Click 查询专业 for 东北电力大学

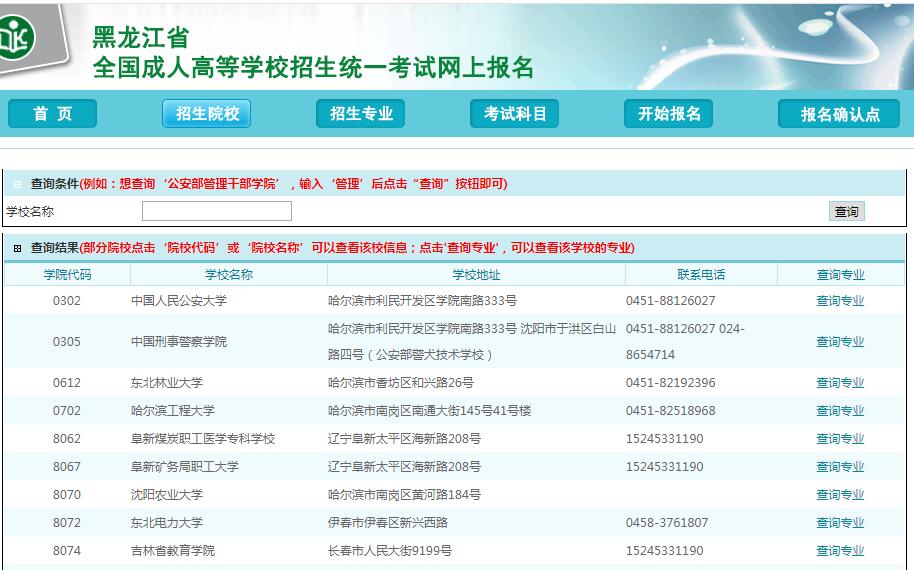tap(840, 523)
